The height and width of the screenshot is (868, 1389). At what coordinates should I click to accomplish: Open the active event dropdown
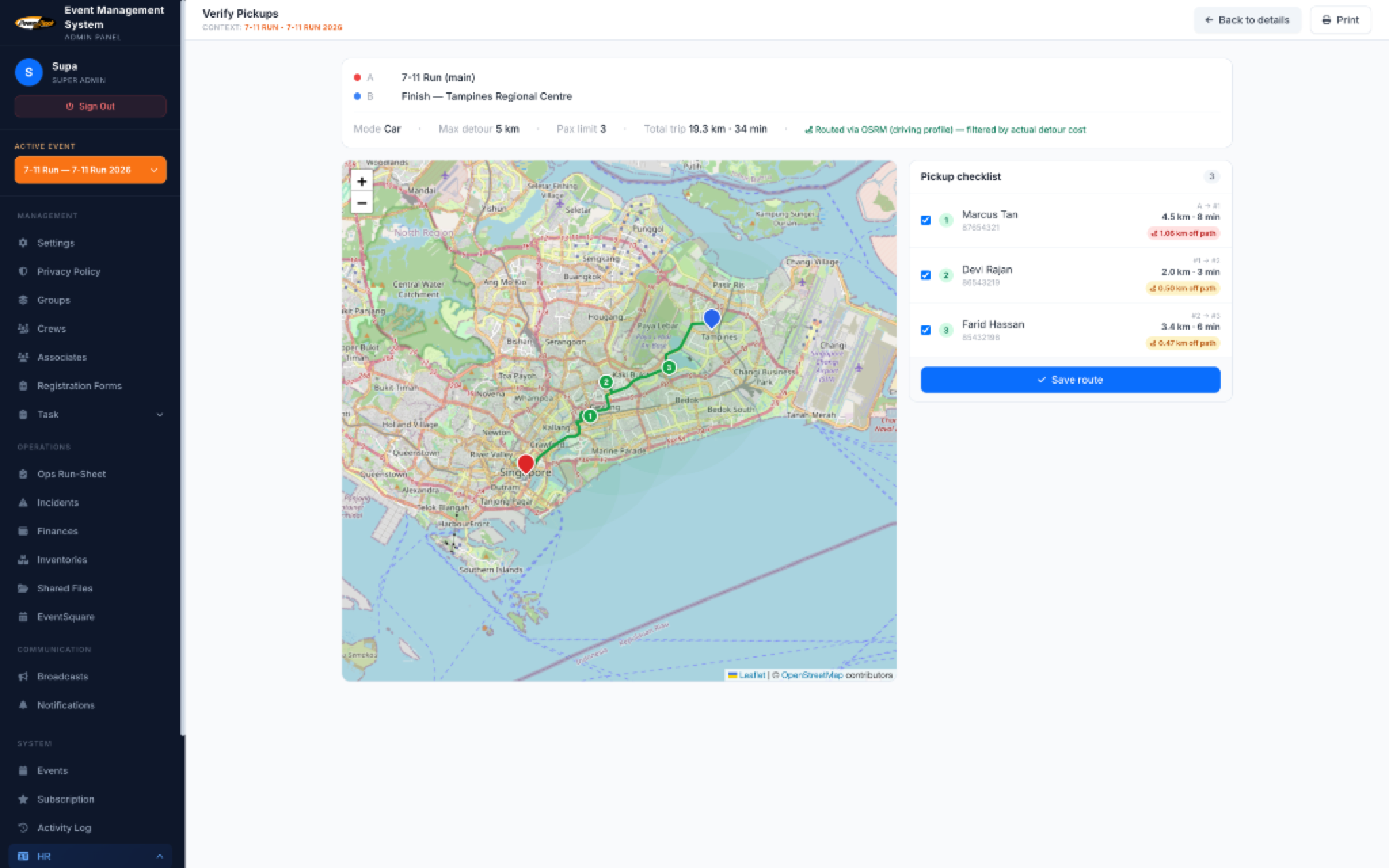click(x=90, y=170)
